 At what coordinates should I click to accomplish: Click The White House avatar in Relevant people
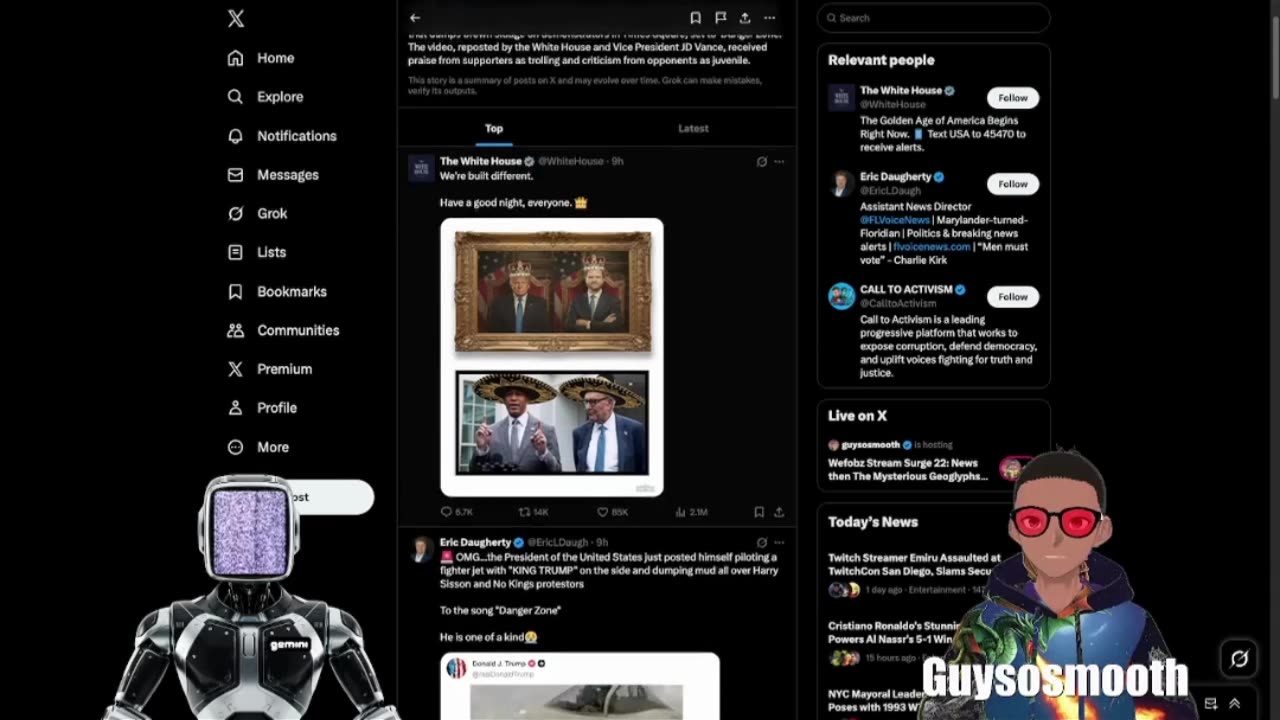click(x=842, y=98)
